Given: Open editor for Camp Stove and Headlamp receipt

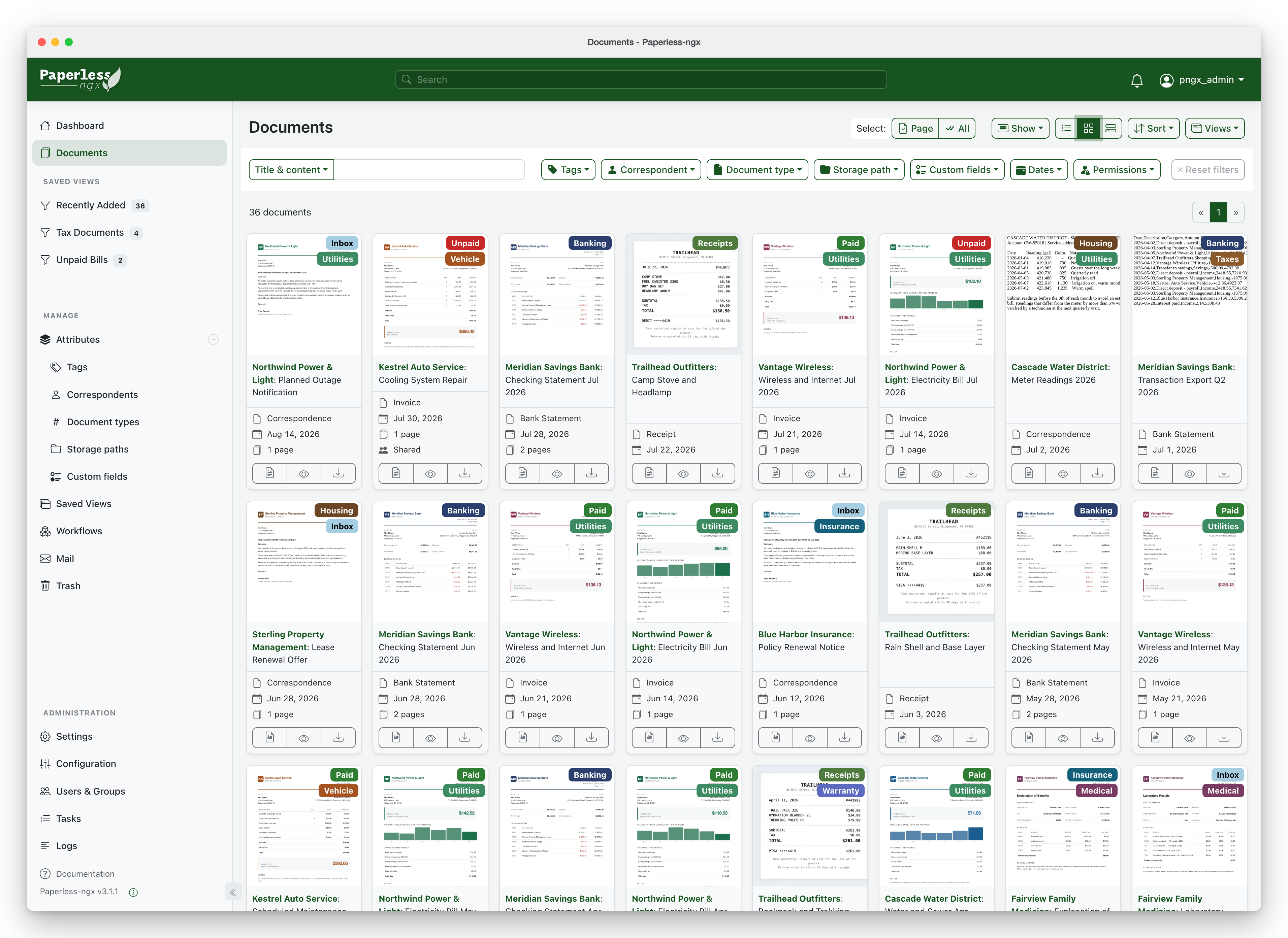Looking at the screenshot, I should tap(649, 473).
